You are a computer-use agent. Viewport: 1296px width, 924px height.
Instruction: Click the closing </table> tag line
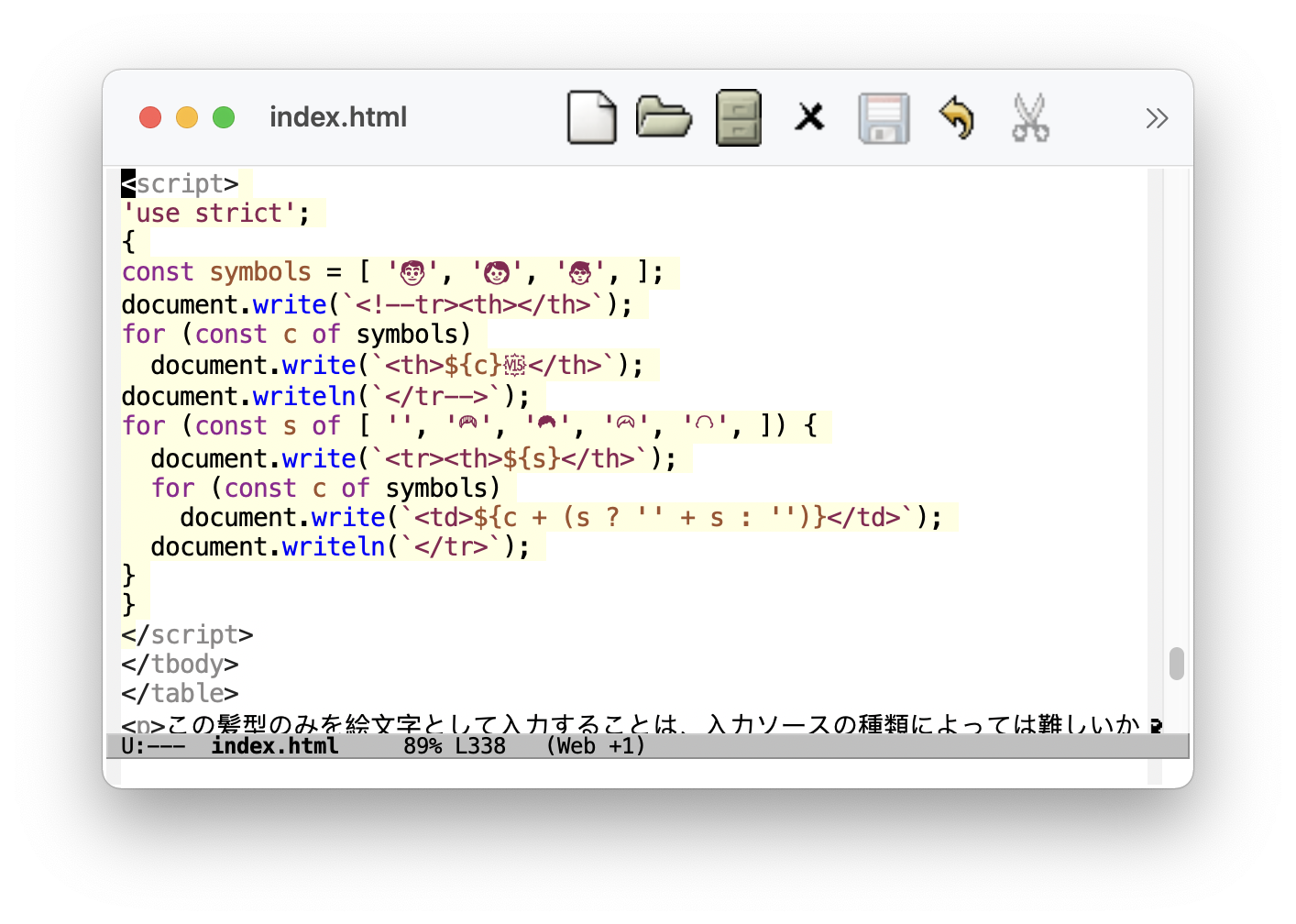[x=180, y=694]
